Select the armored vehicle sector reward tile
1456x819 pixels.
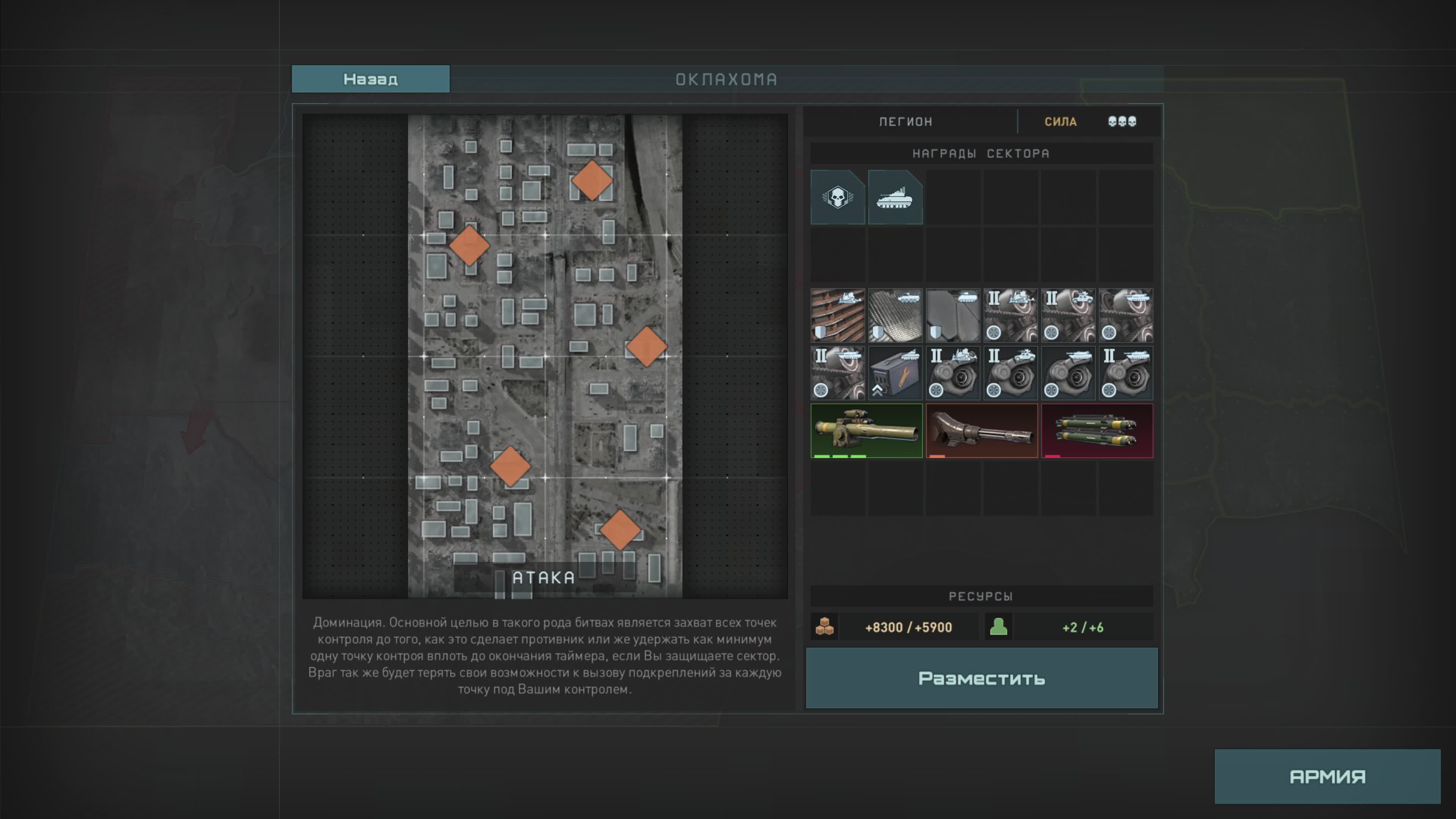(895, 197)
